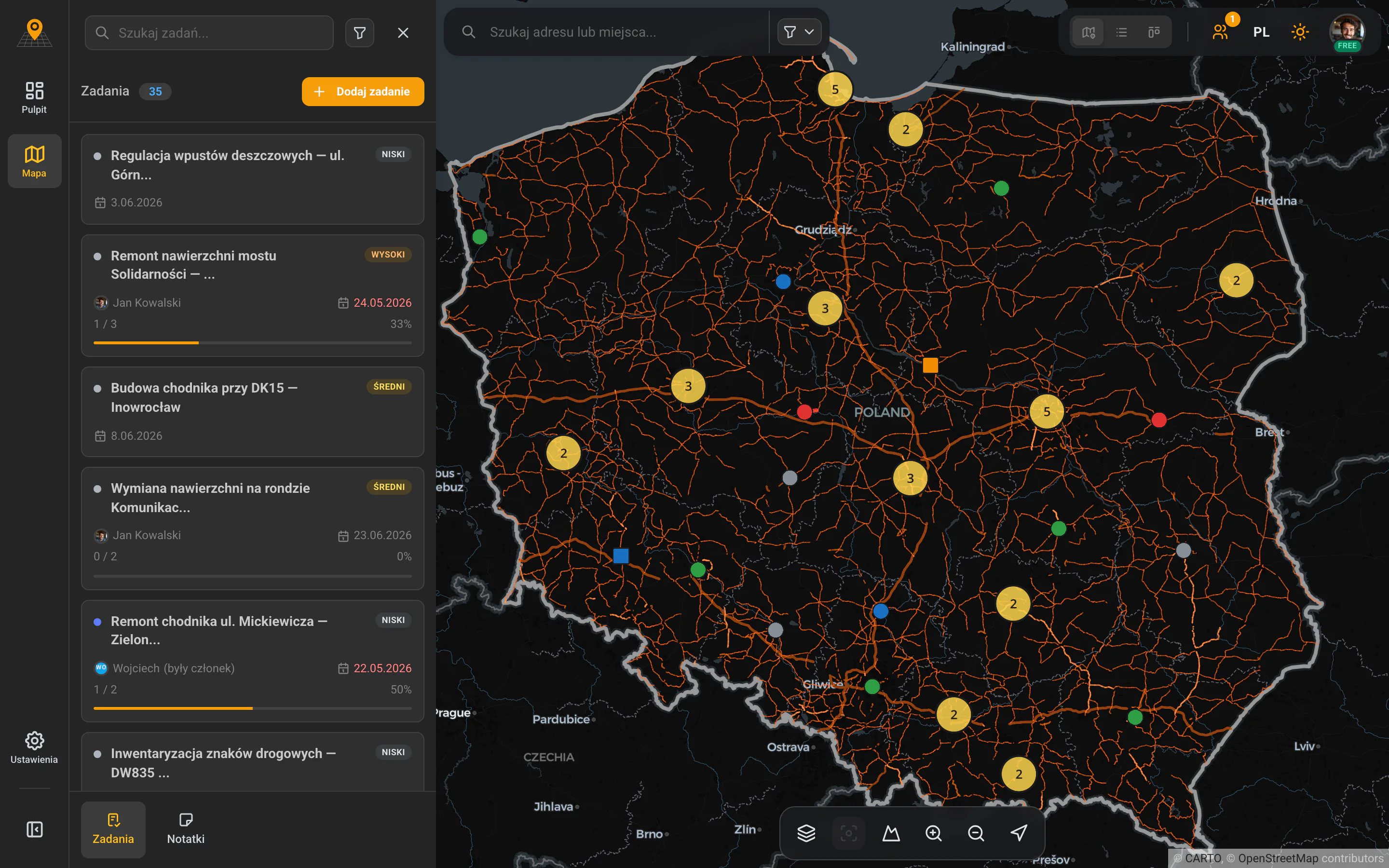Switch to the Zadania bottom tab
1389x868 pixels.
(113, 829)
